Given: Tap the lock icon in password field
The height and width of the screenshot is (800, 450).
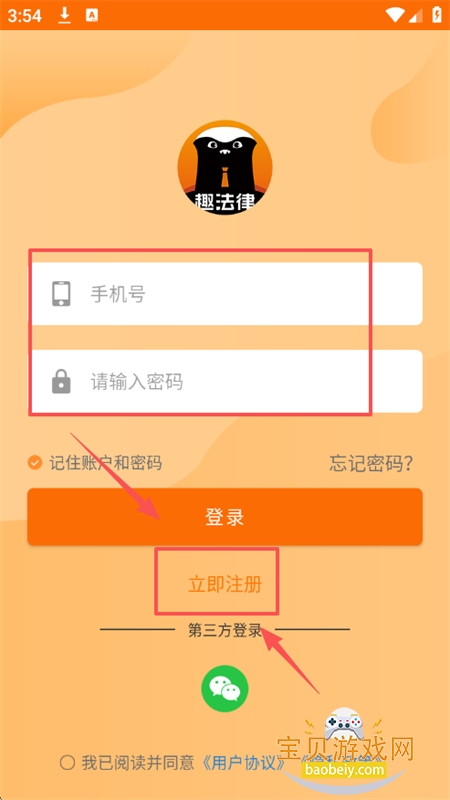Looking at the screenshot, I should click(x=61, y=381).
